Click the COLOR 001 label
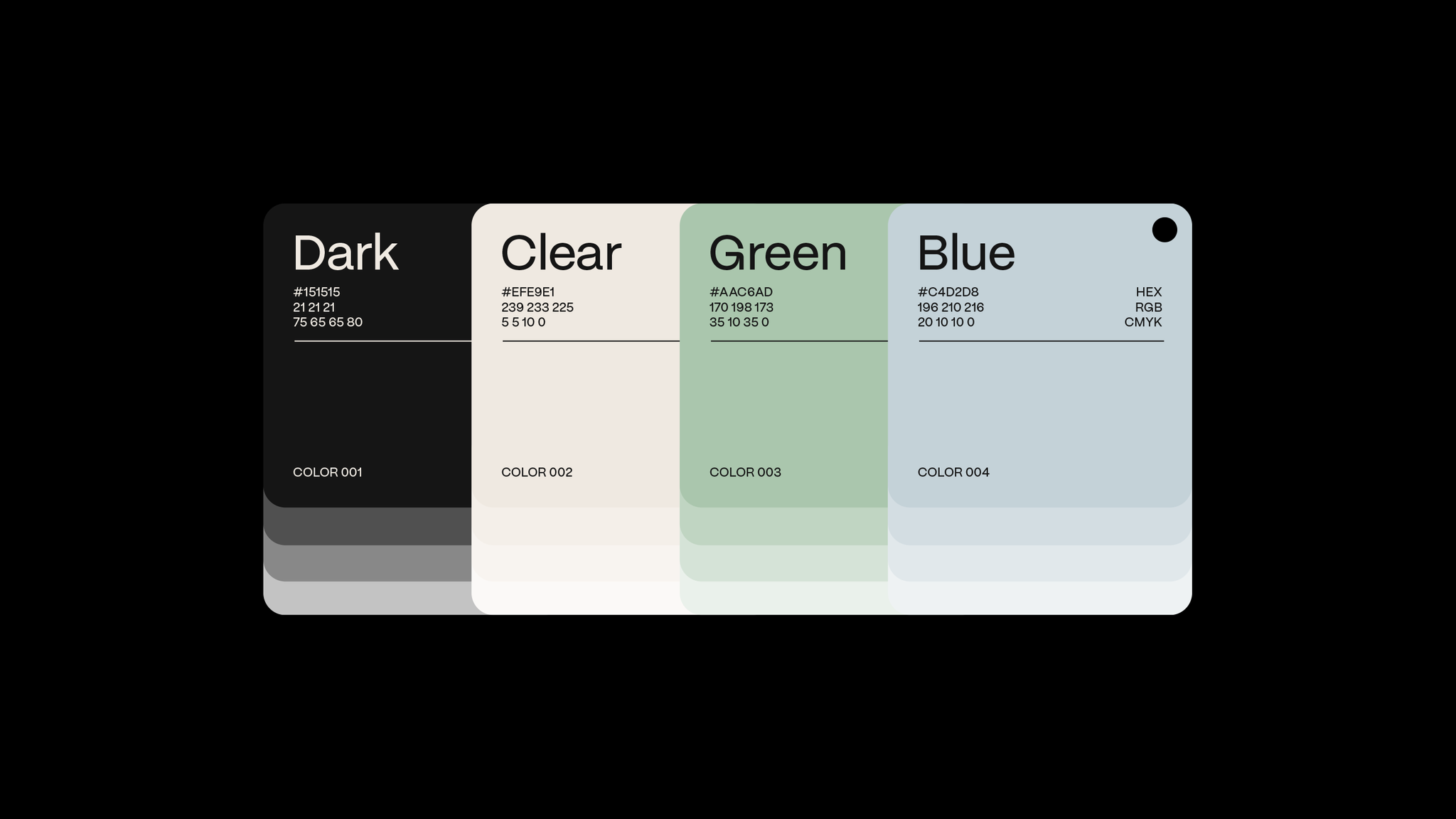 [328, 472]
